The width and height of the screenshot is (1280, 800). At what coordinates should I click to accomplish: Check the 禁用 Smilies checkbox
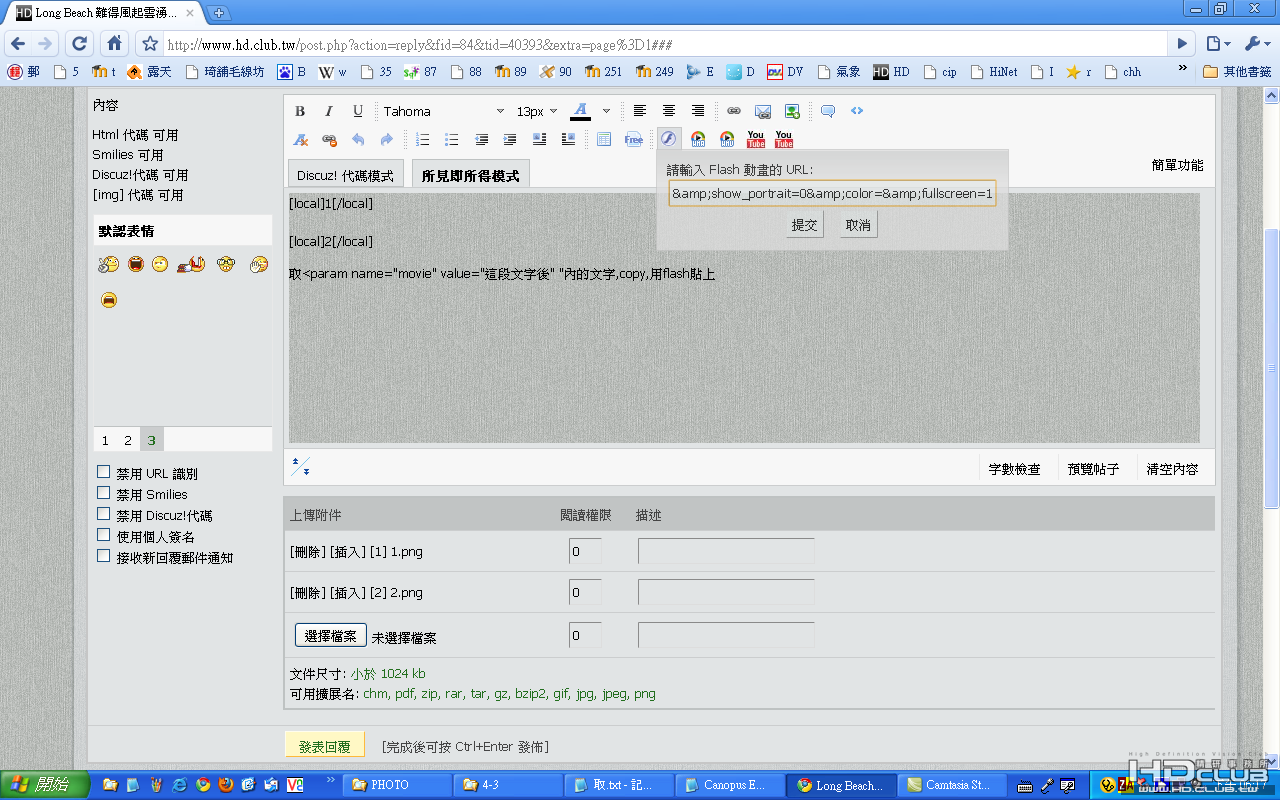(103, 493)
